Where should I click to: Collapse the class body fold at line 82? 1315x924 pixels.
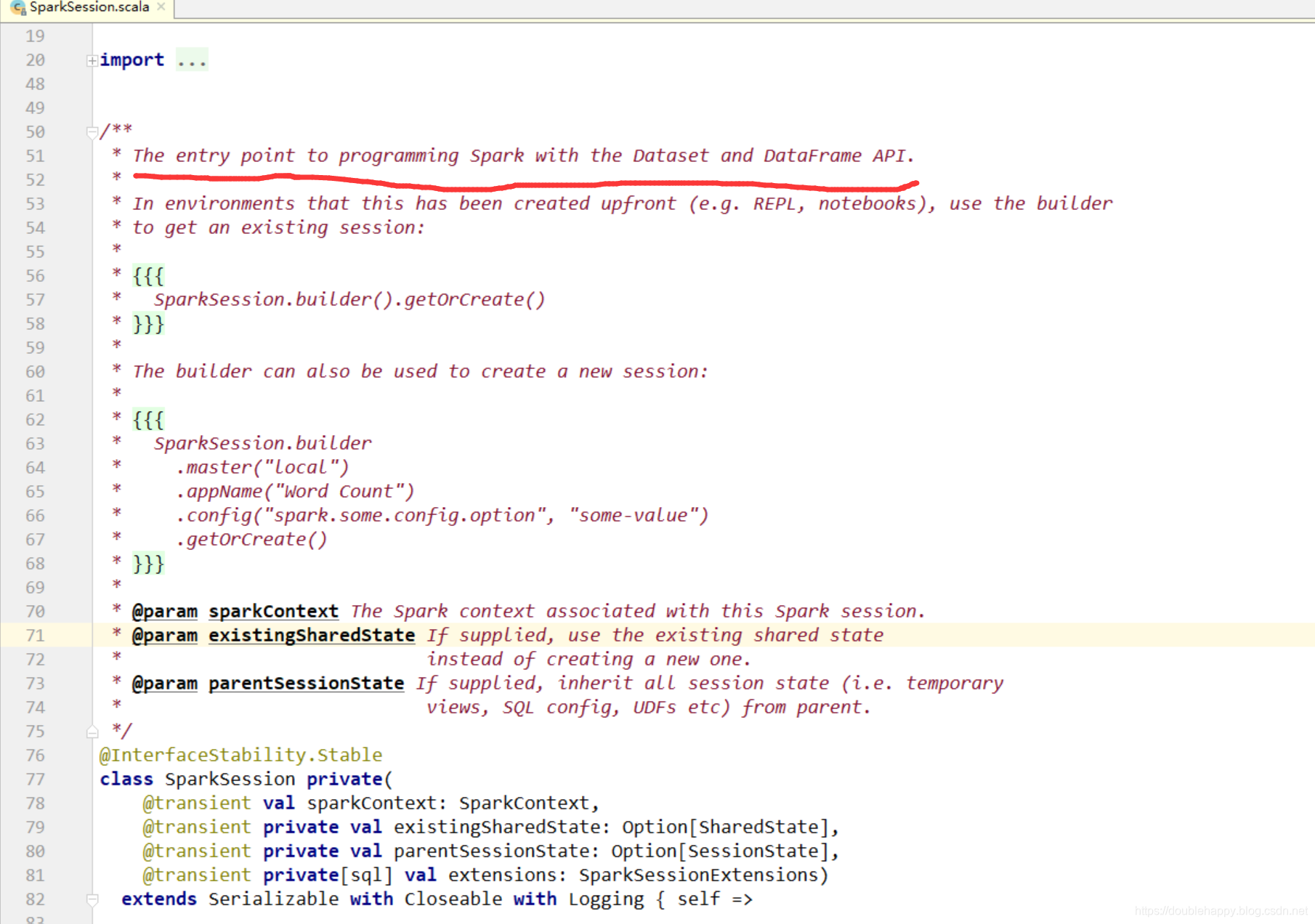point(92,899)
